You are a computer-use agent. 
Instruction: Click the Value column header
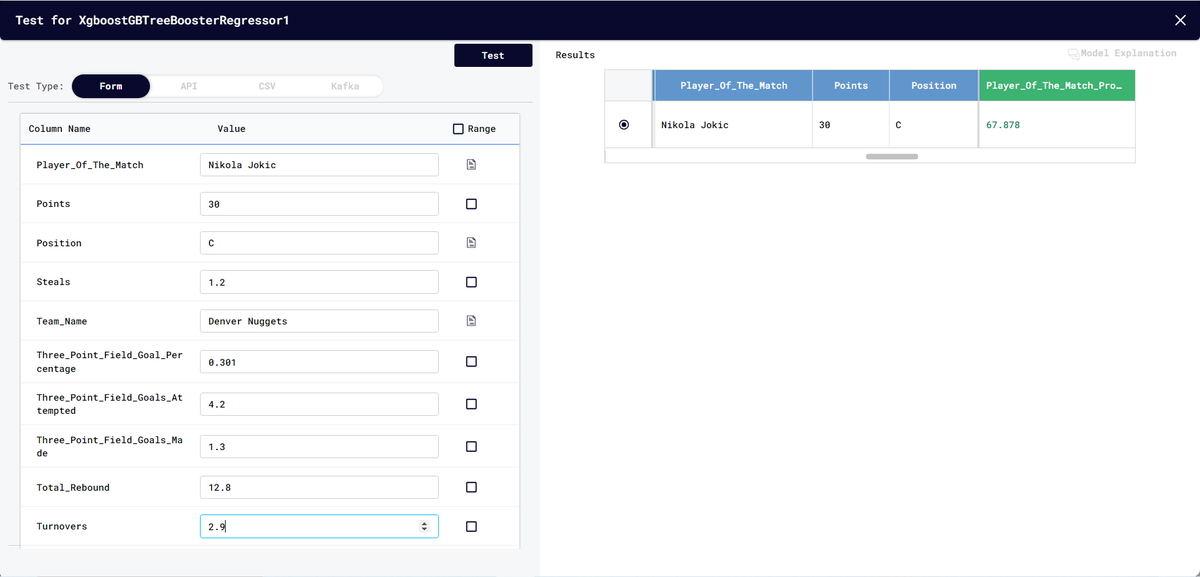(x=231, y=129)
